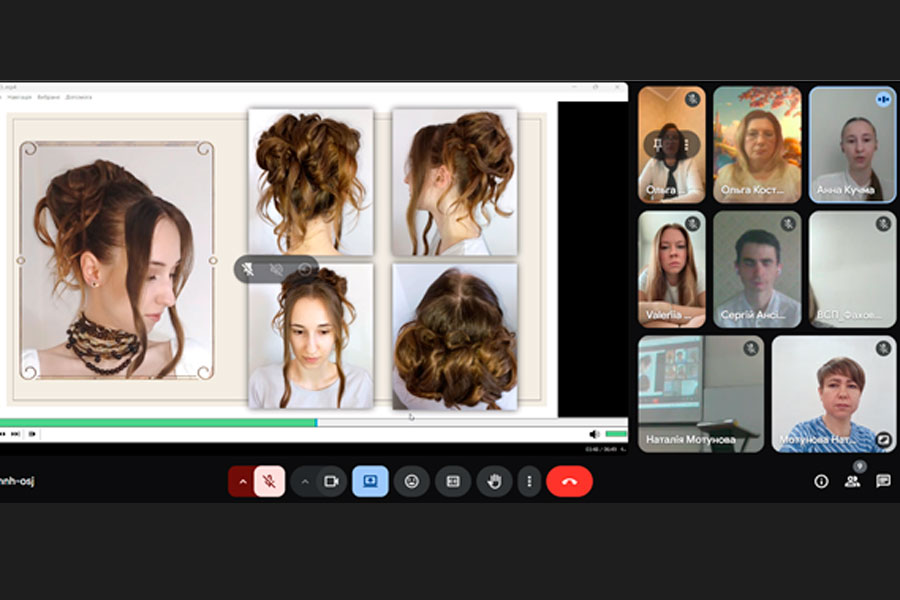Open the Навігація menu in the player

tap(20, 97)
